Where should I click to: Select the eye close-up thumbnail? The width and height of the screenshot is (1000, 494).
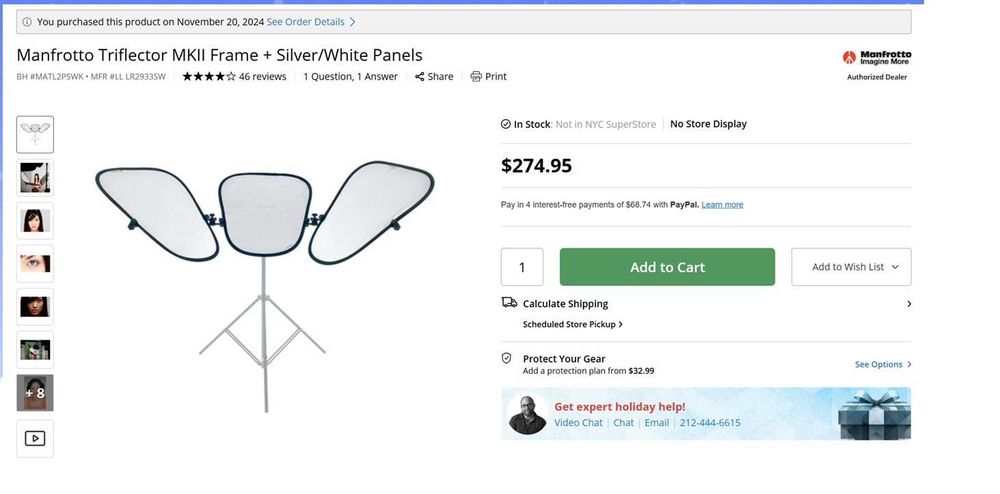pos(35,264)
